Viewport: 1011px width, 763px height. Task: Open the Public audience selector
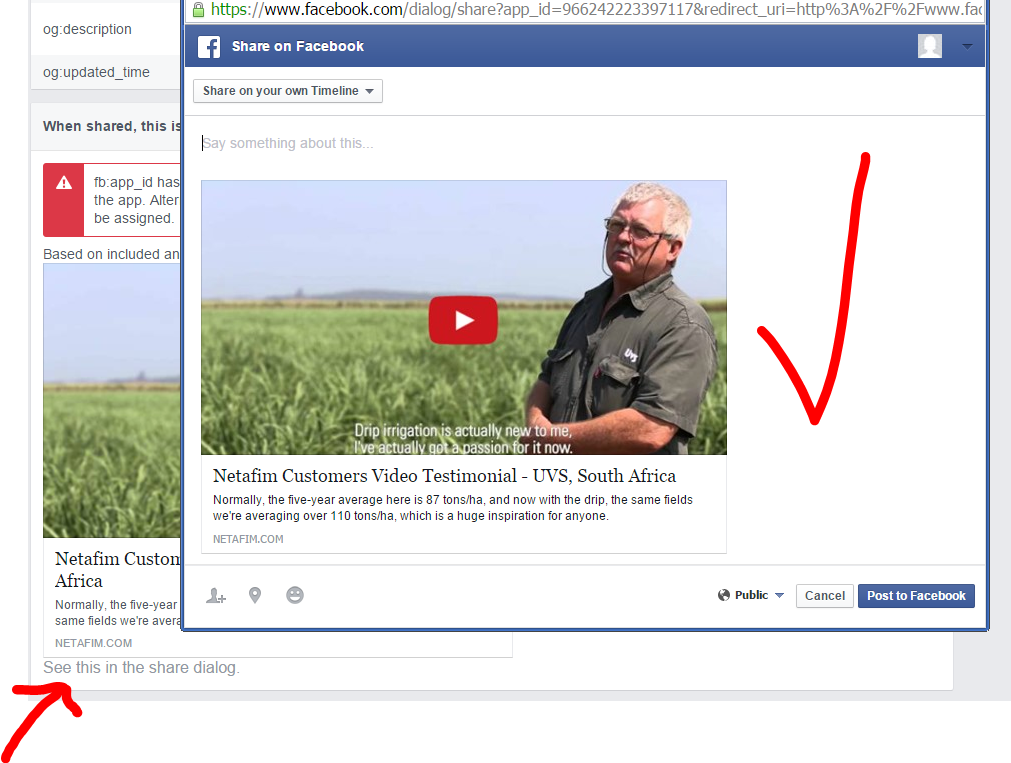[751, 595]
